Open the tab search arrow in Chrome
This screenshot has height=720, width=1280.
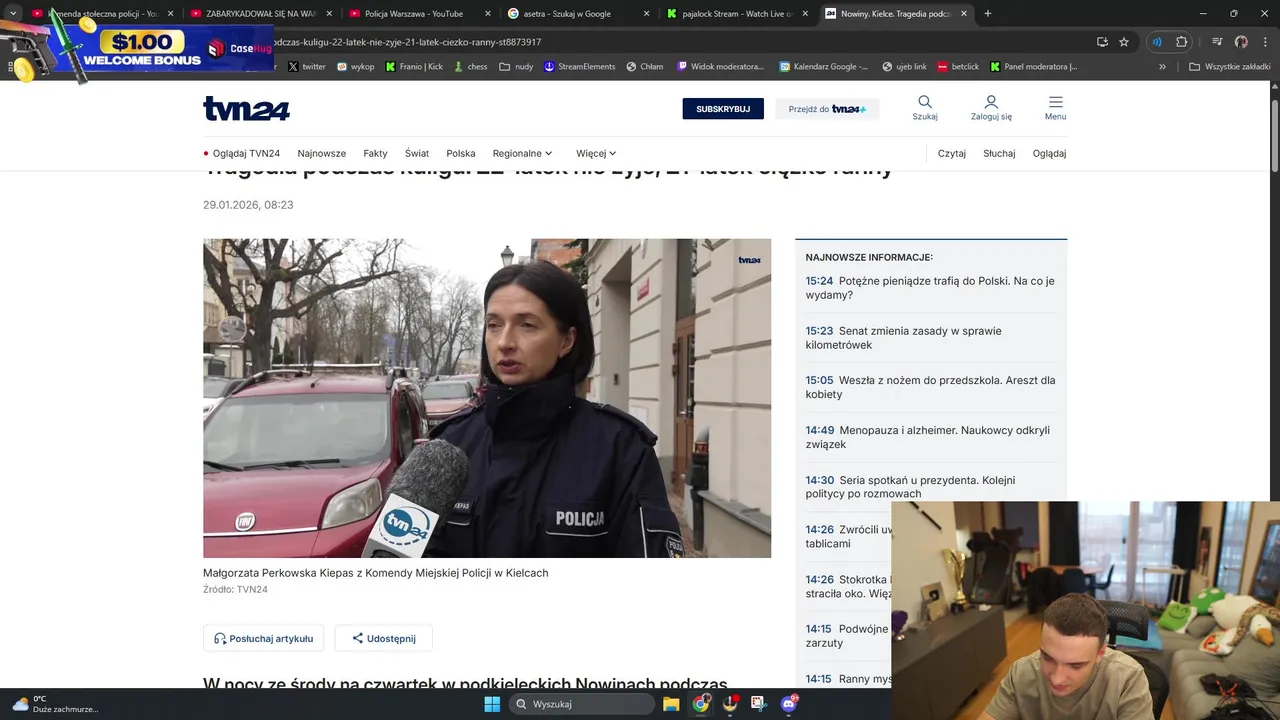(x=13, y=14)
